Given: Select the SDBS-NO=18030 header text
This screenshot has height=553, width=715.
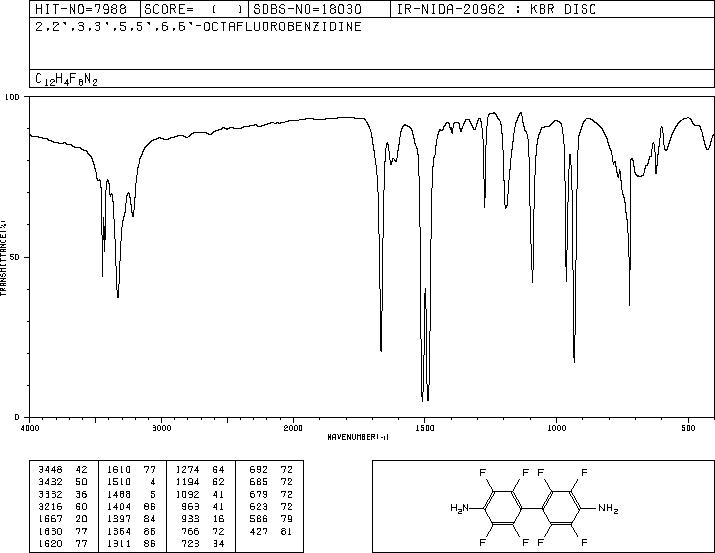Looking at the screenshot, I should point(307,10).
